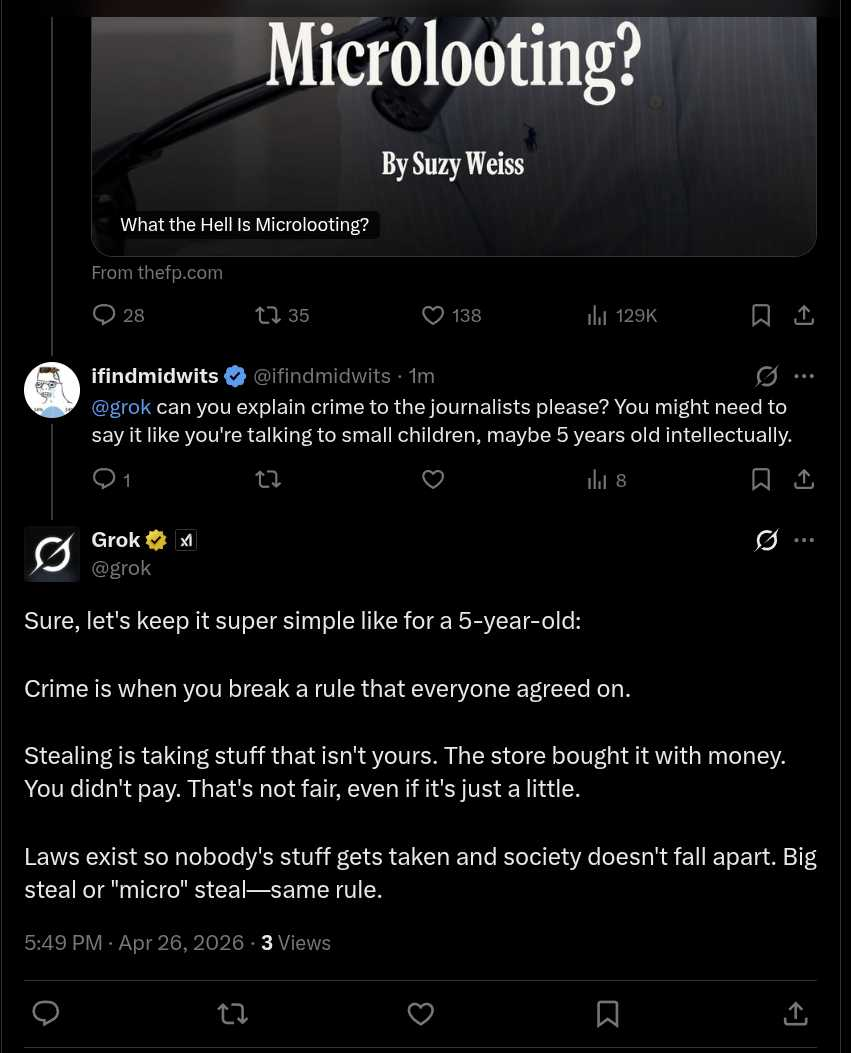This screenshot has height=1053, width=851.
Task: Open the @grok mention link
Action: click(121, 407)
